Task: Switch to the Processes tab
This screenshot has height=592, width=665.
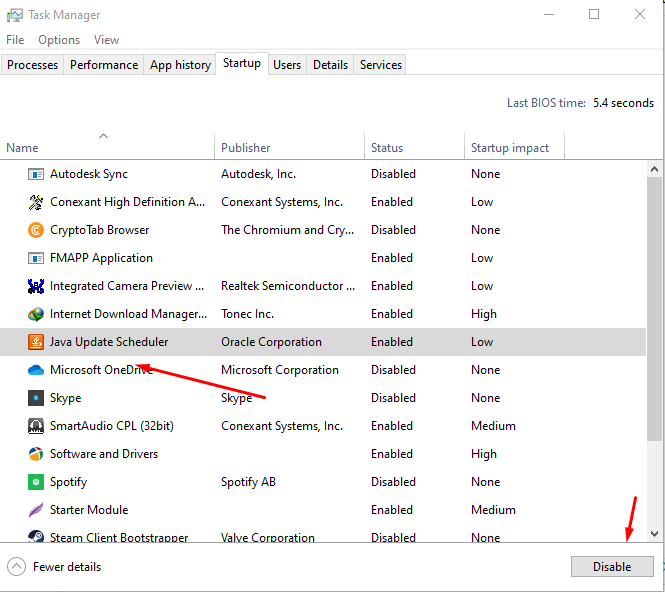Action: 32,65
